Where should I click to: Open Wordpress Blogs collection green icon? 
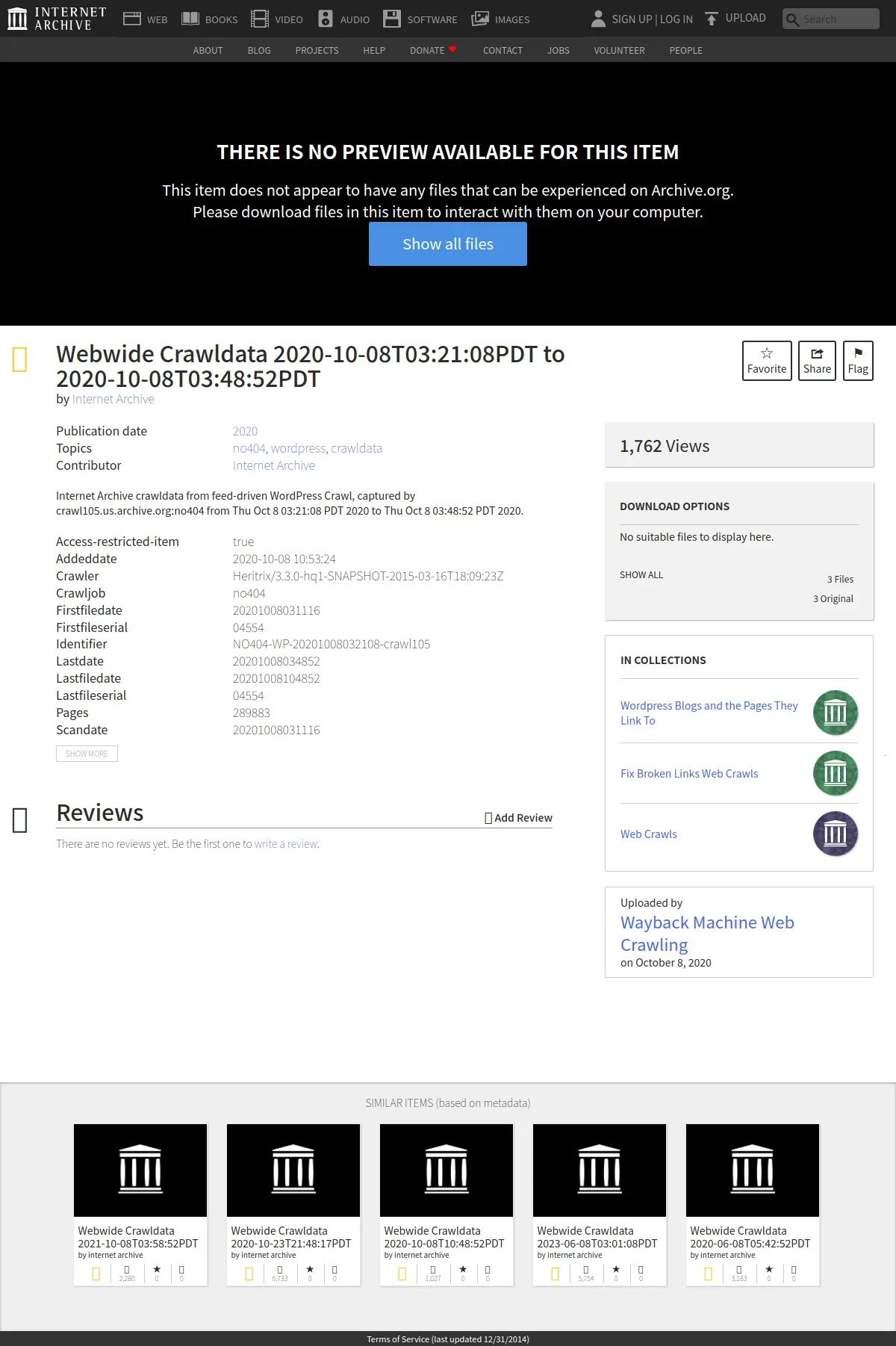[x=836, y=713]
